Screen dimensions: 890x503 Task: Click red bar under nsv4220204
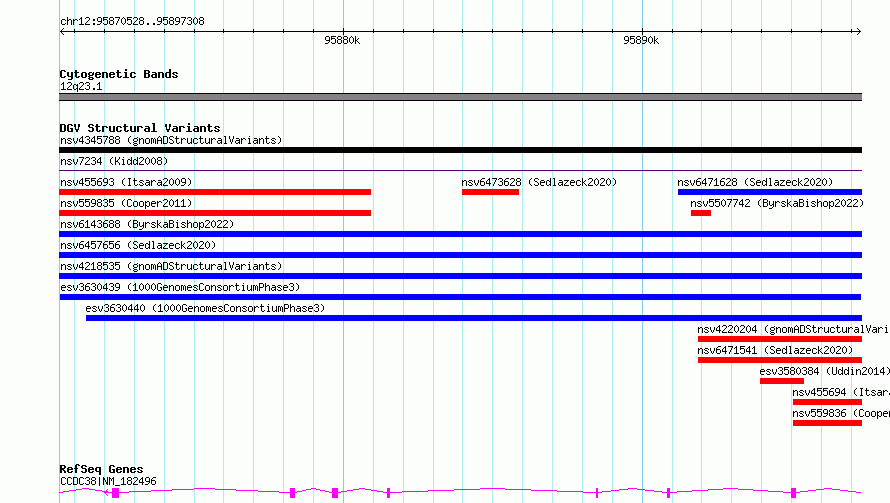click(780, 339)
